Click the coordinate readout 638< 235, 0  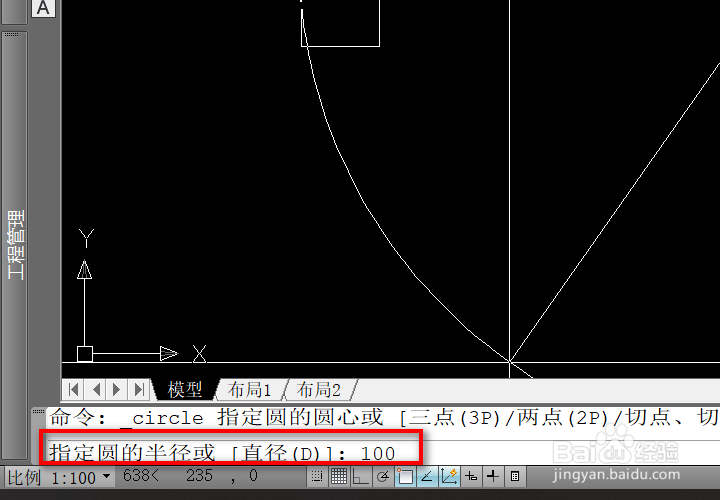point(191,476)
